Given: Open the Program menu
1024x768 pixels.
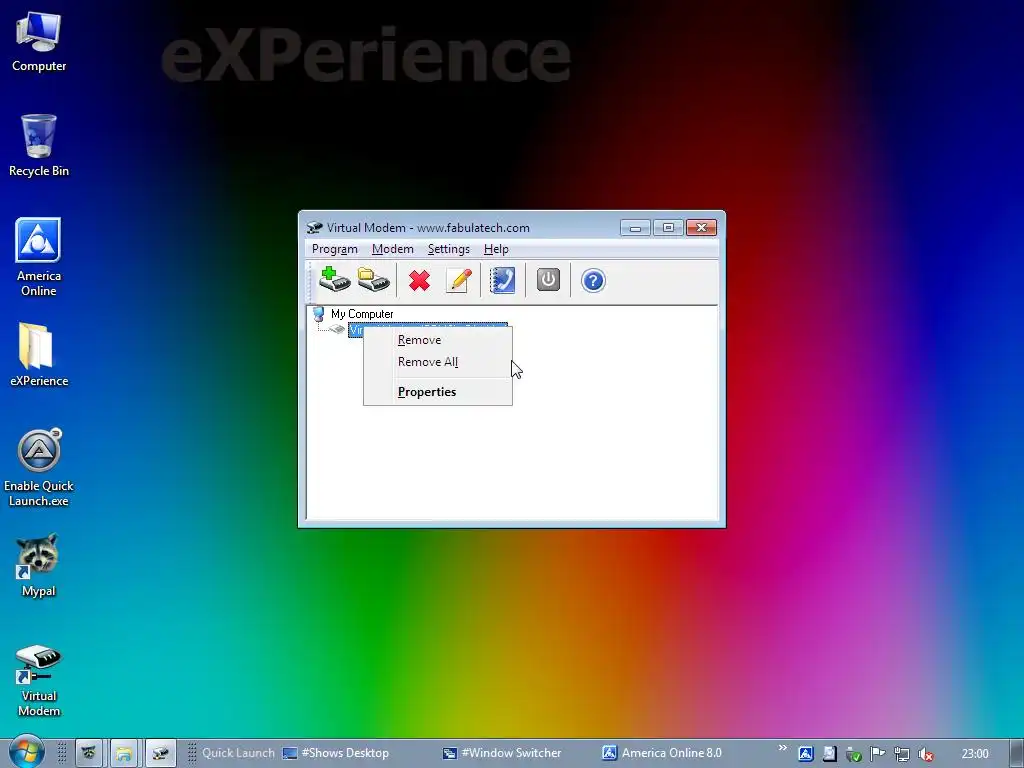Looking at the screenshot, I should [x=334, y=249].
